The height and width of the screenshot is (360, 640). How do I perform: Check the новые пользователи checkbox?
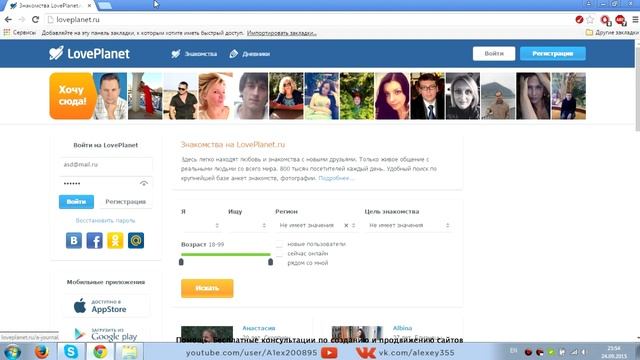[x=279, y=244]
